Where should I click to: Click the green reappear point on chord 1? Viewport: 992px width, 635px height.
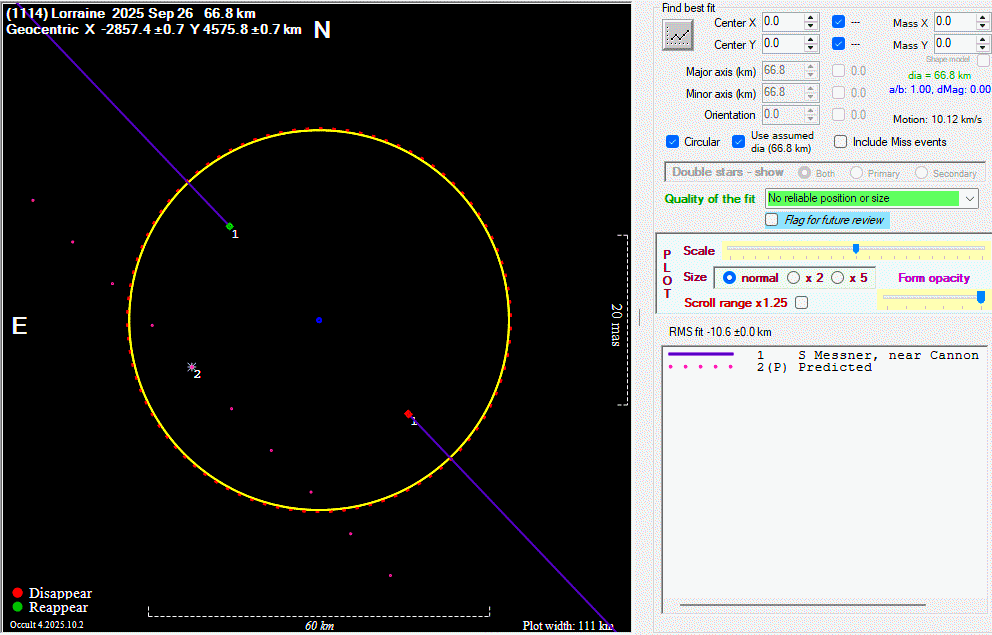tap(229, 226)
